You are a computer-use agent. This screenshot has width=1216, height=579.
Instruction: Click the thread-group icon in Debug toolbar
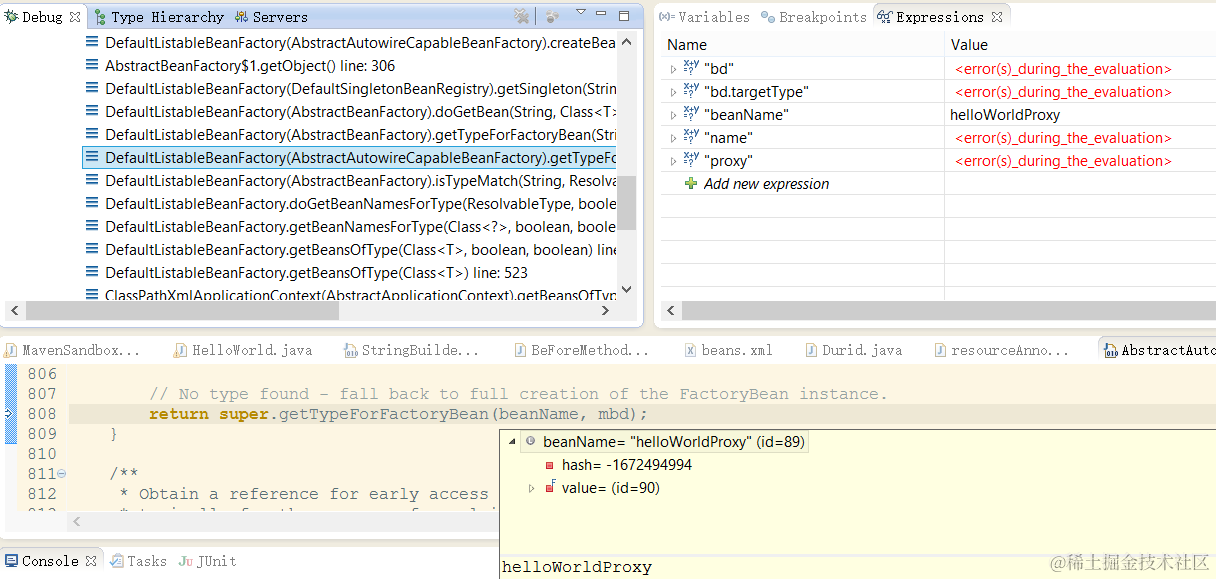tap(553, 17)
